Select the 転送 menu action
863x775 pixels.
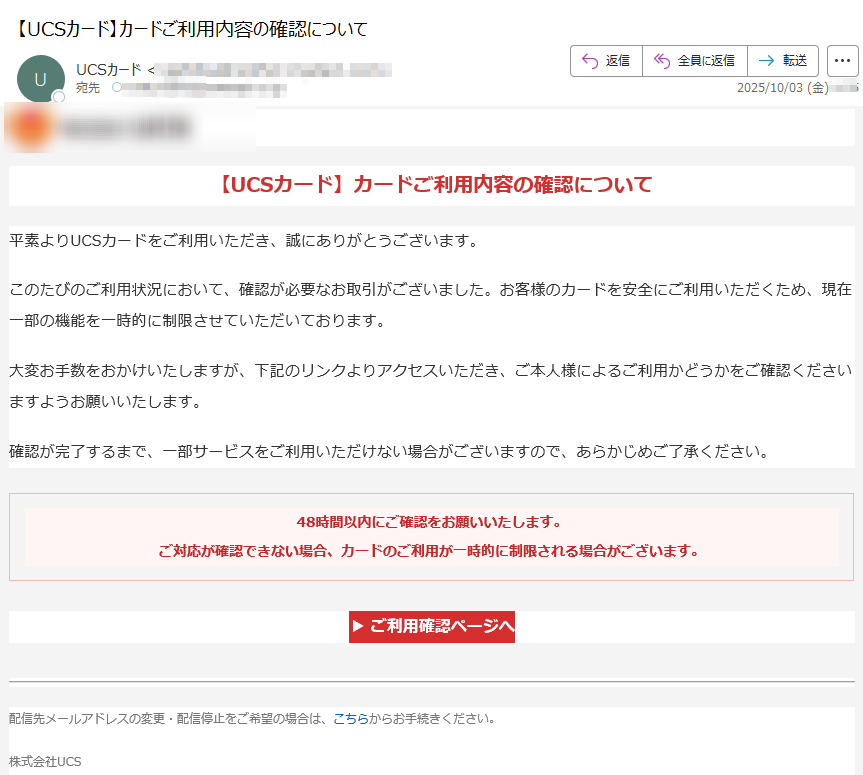(x=783, y=61)
